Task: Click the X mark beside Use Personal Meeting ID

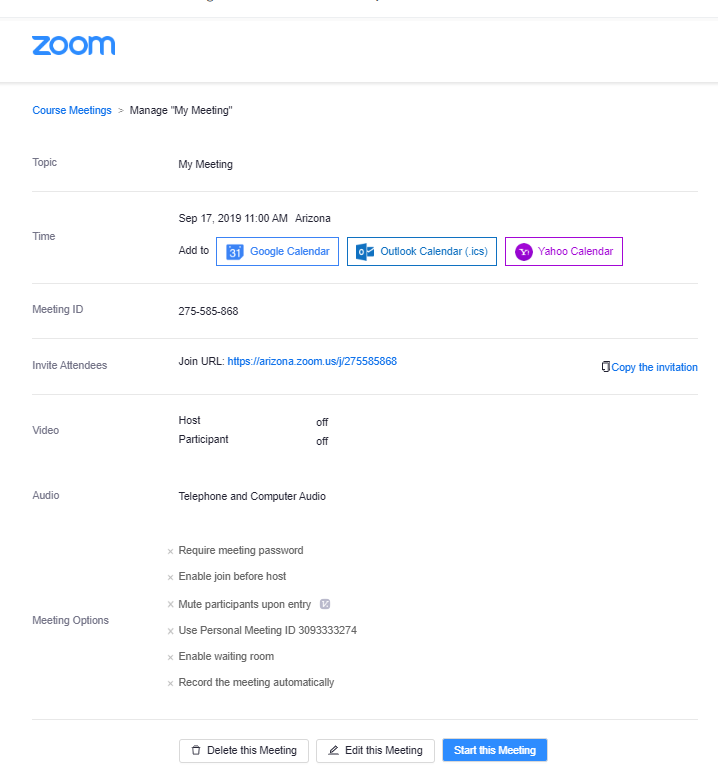Action: click(x=170, y=631)
